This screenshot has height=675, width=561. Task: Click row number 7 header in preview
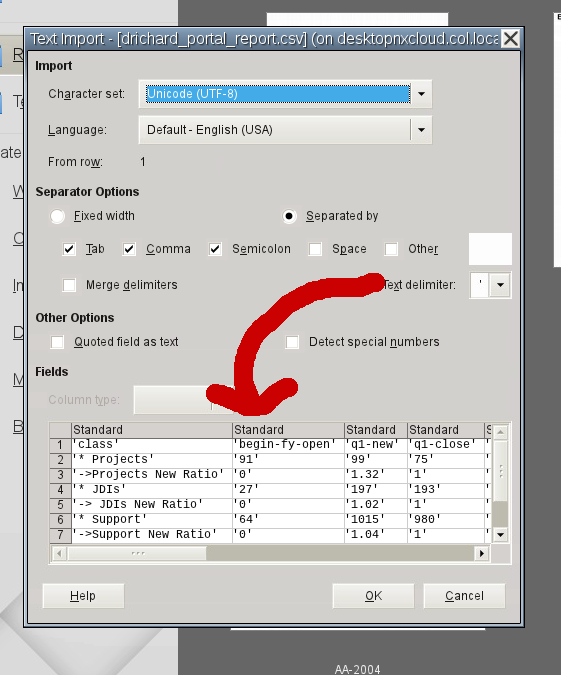pos(60,535)
